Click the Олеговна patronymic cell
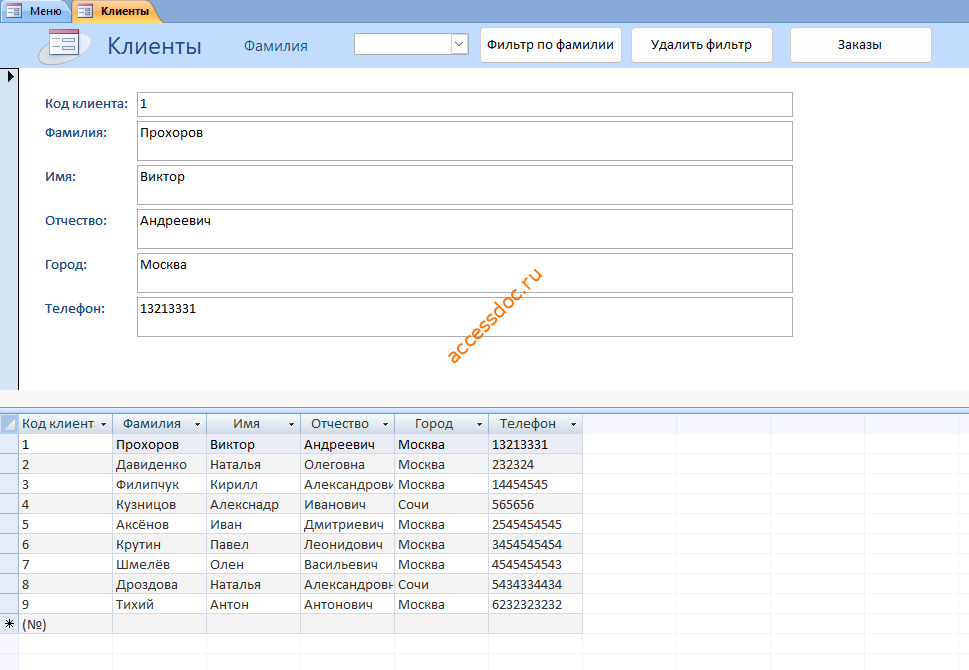The width and height of the screenshot is (969, 670). [x=347, y=464]
